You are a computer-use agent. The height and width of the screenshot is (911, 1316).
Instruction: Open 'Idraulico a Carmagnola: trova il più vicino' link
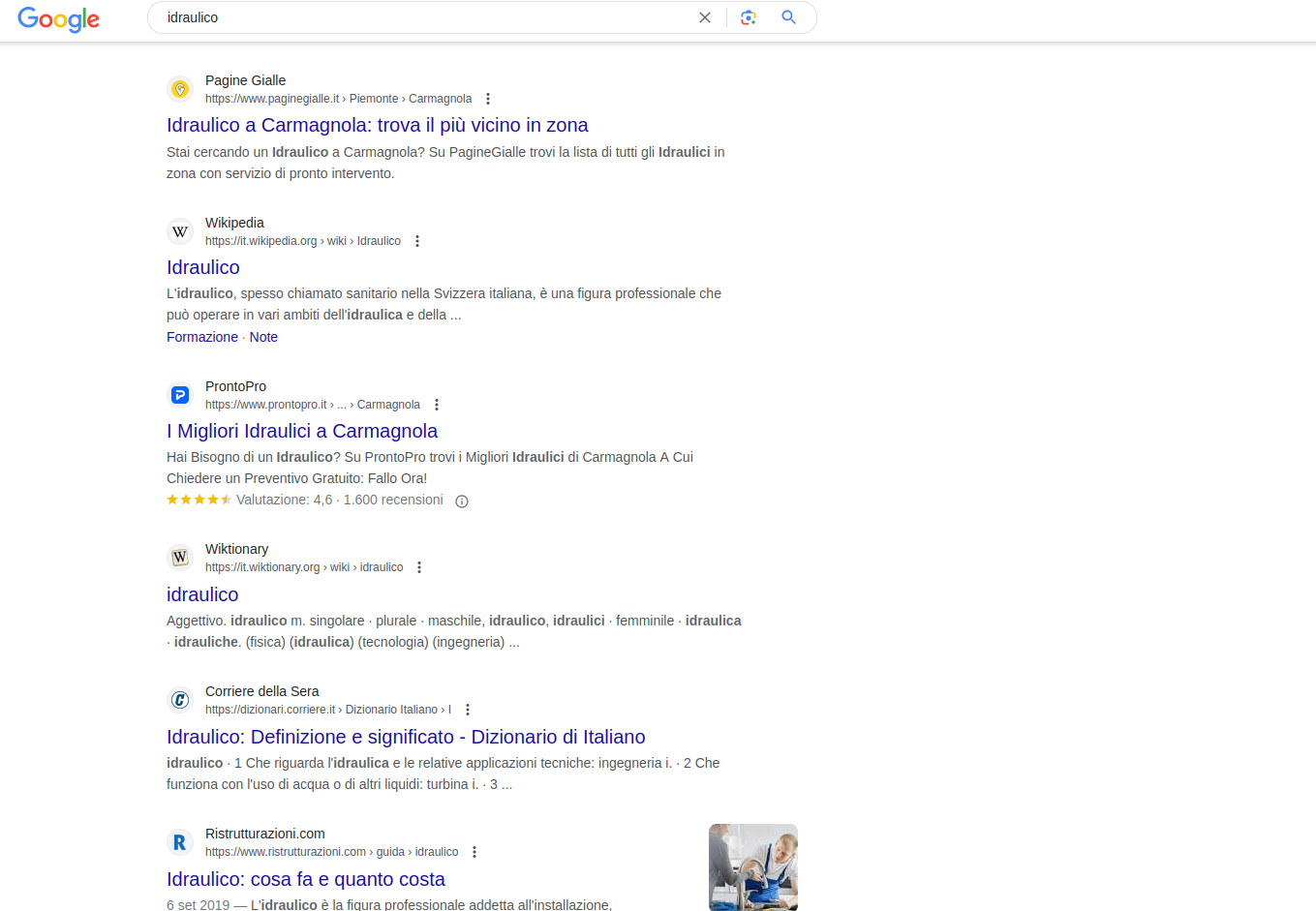(378, 125)
